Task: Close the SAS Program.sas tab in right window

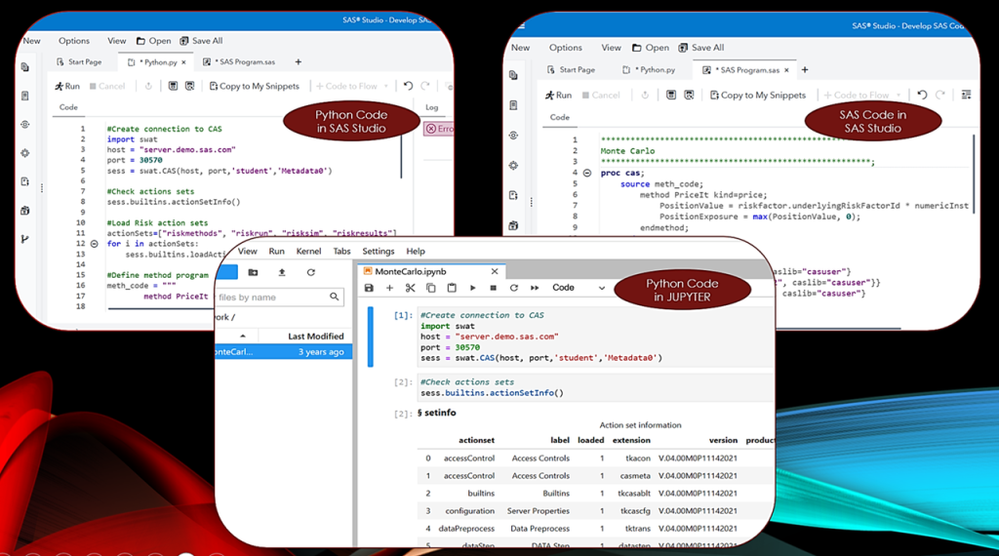Action: [x=786, y=70]
